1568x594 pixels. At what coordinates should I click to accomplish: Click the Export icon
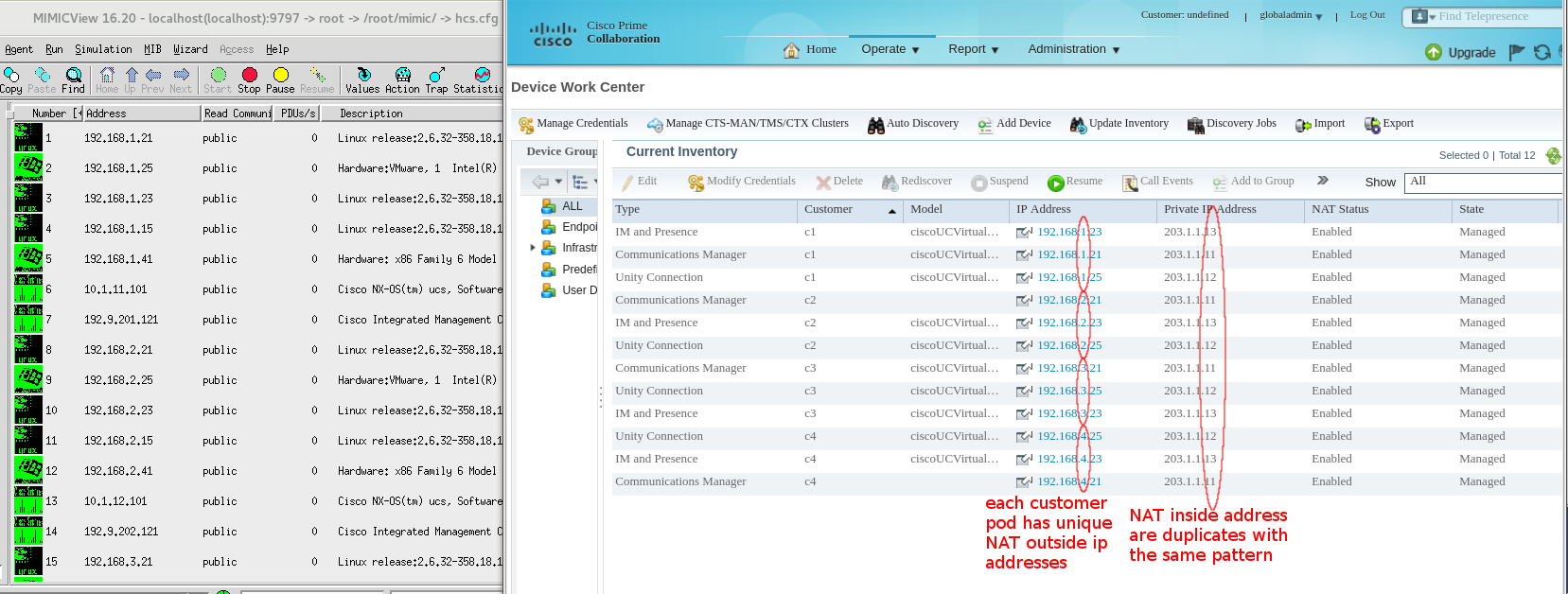(1372, 125)
